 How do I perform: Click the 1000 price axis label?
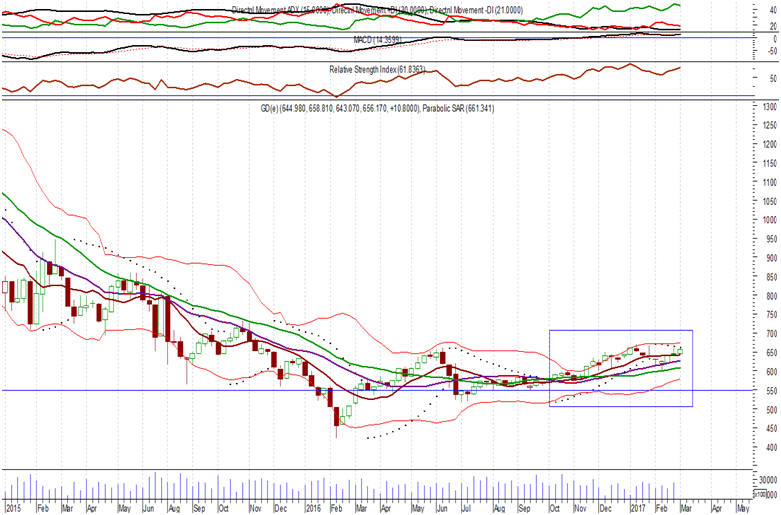770,220
